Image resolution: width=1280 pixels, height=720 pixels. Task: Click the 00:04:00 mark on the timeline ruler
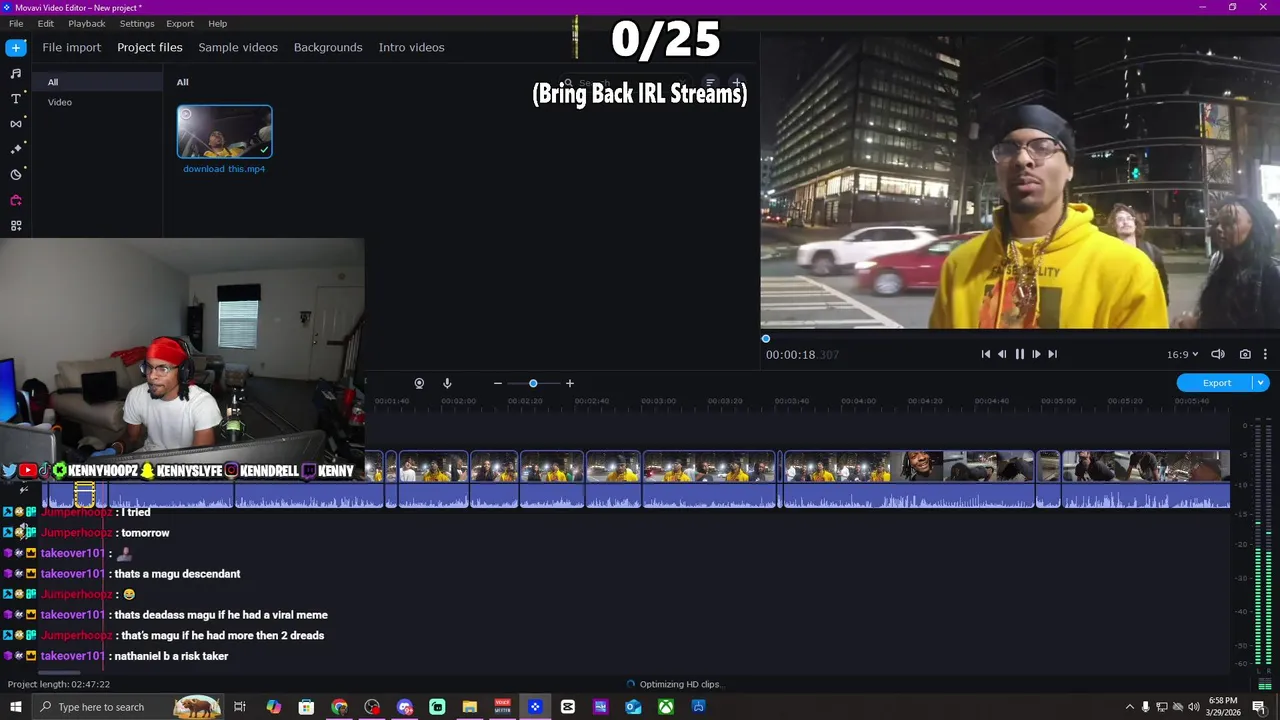[x=858, y=401]
